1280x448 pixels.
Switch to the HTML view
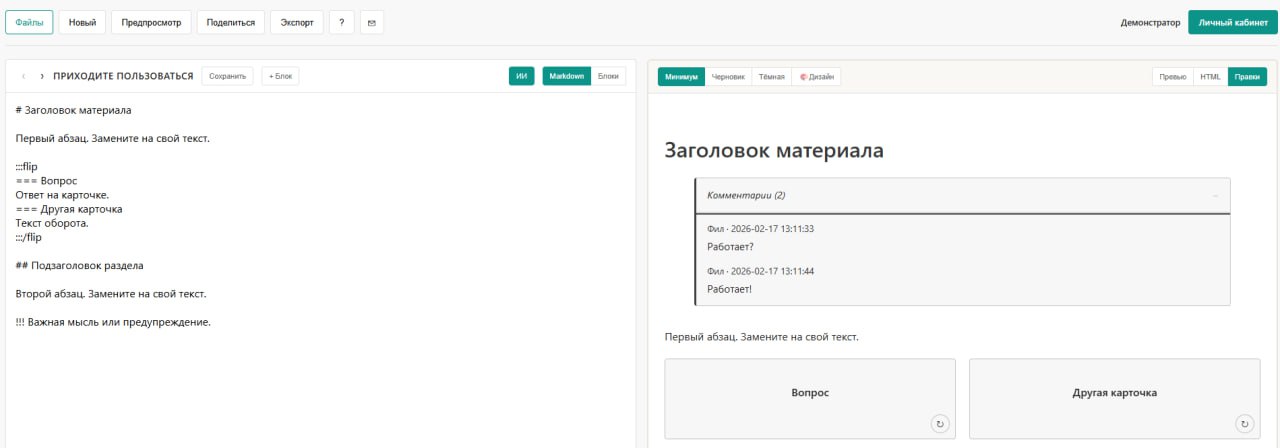point(1210,76)
